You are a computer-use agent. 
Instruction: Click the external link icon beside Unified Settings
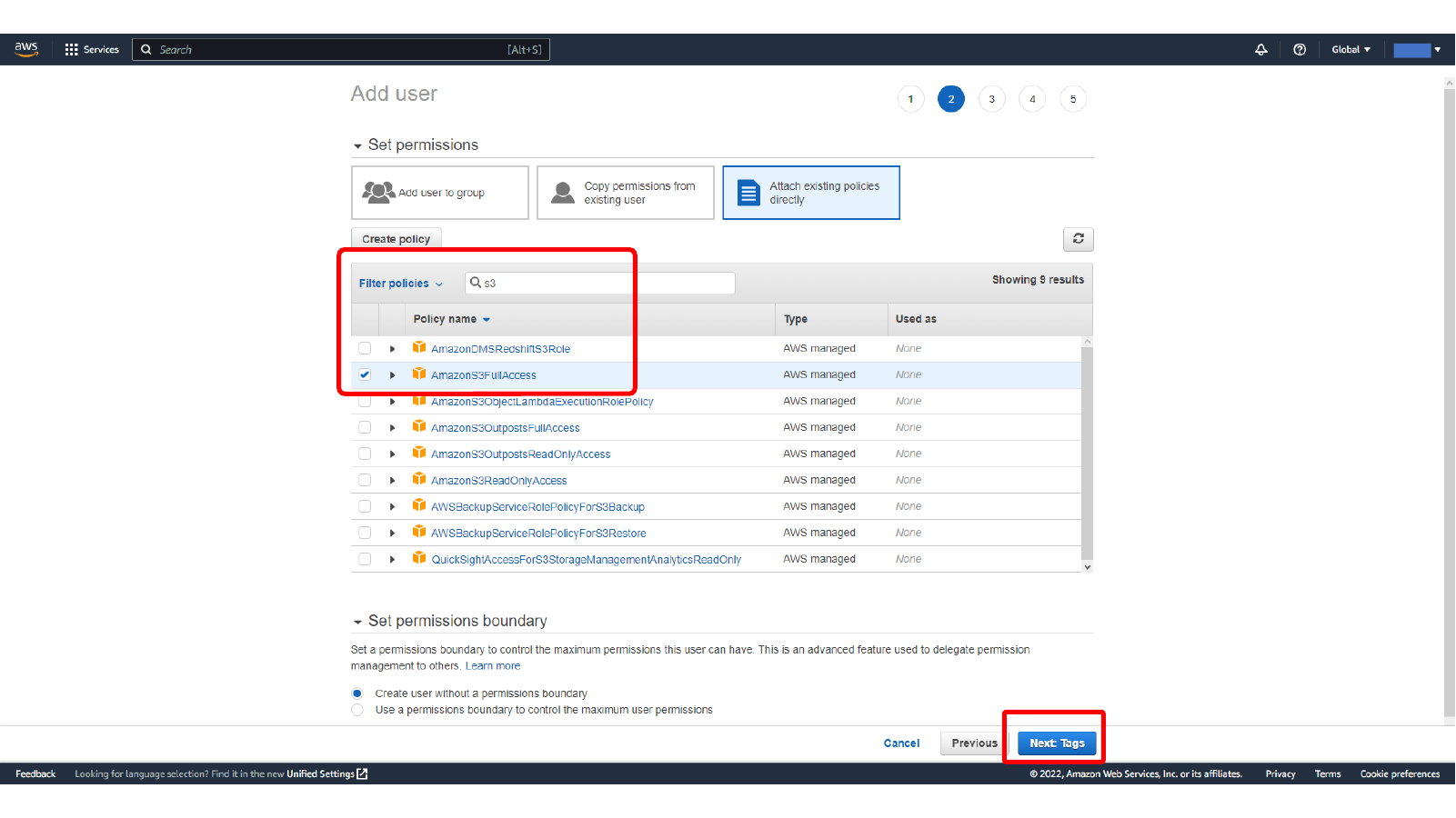[362, 774]
